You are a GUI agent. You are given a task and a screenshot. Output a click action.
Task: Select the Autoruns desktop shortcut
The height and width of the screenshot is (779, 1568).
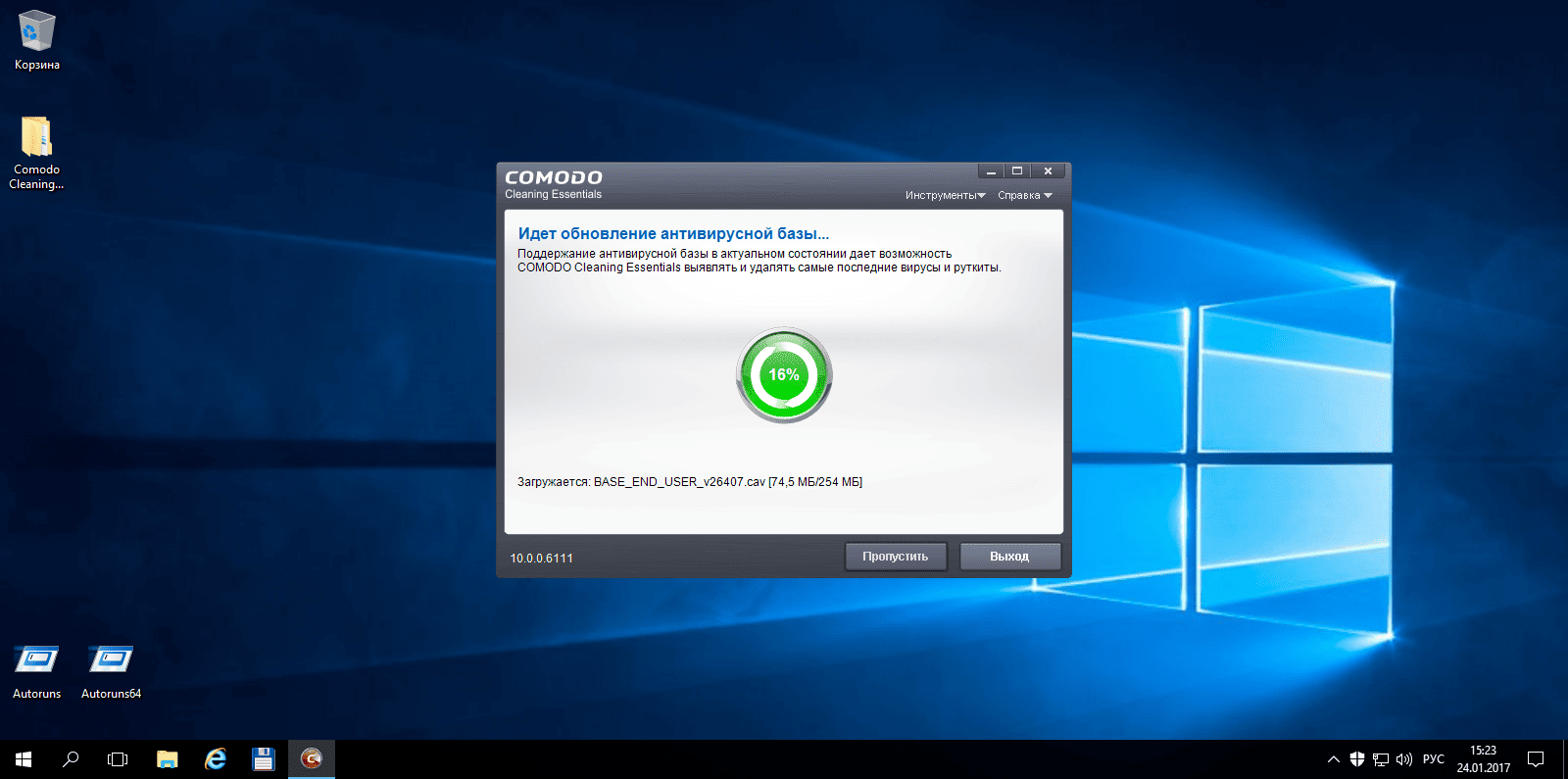[37, 671]
